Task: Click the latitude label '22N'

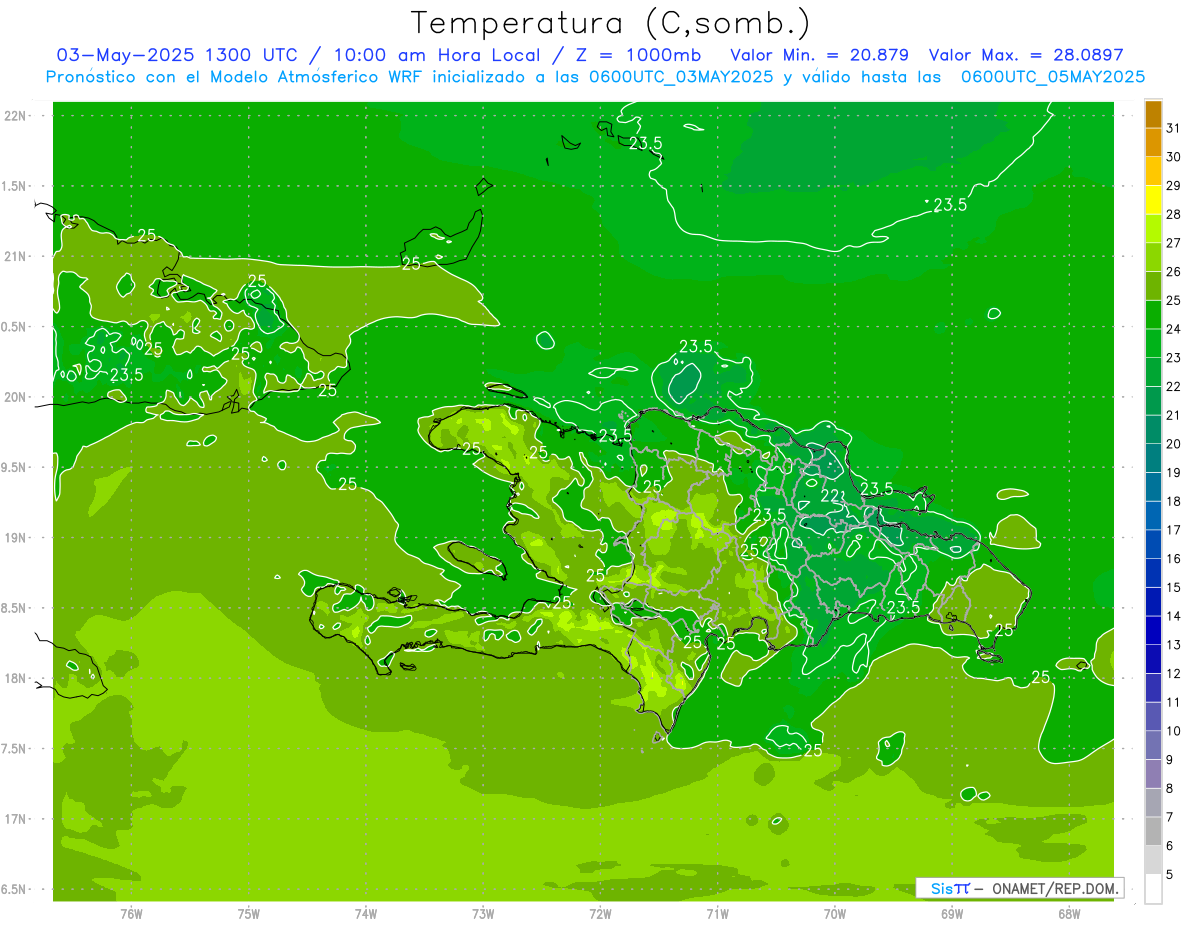Action: pos(16,116)
